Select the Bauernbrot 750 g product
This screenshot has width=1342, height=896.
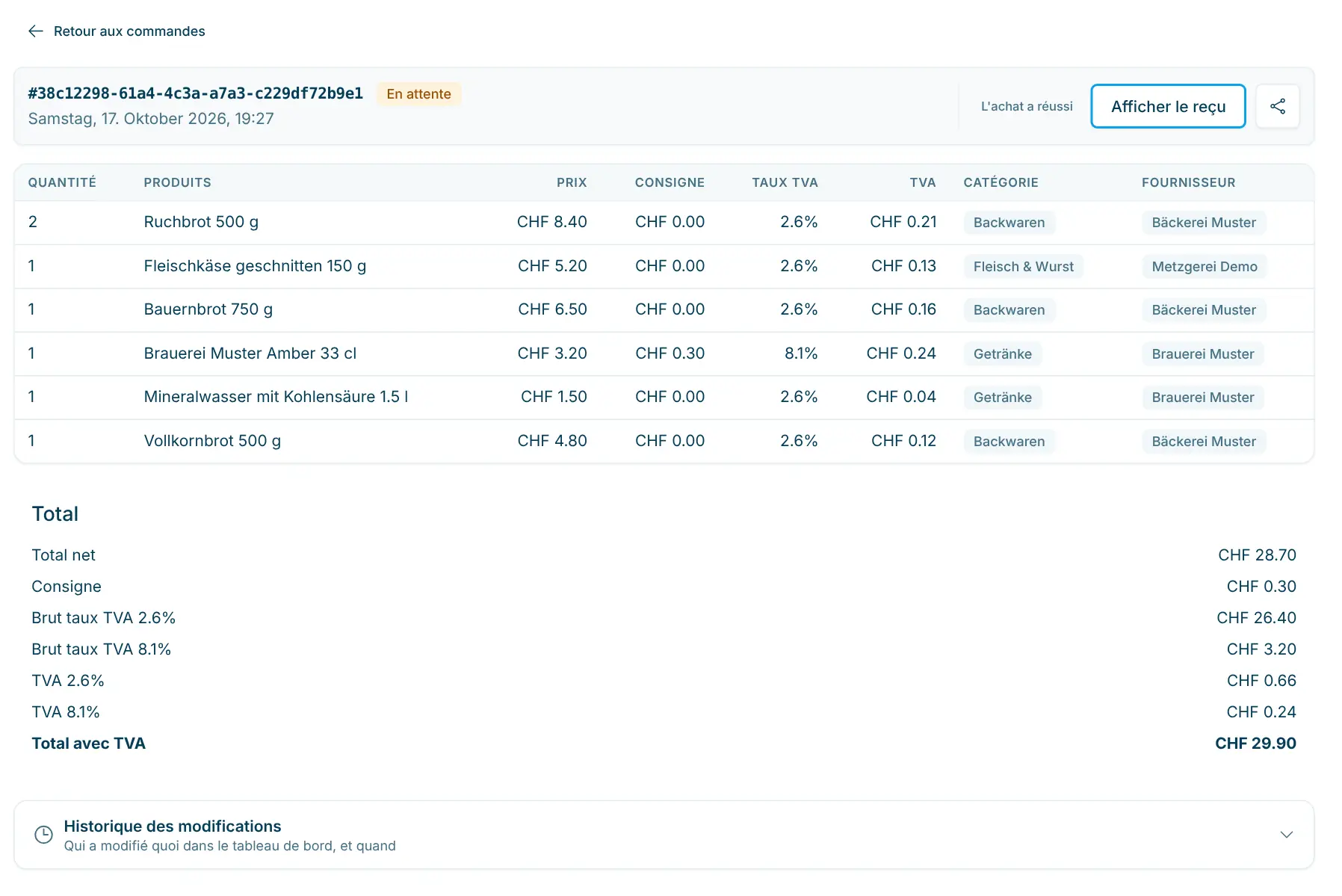[208, 309]
